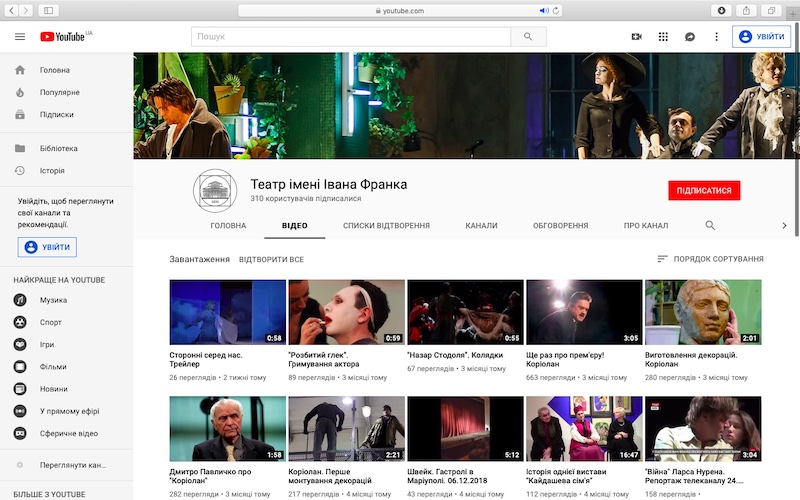Screen dimensions: 800x500
Task: Open Підписки subscriptions icon
Action: (20, 114)
